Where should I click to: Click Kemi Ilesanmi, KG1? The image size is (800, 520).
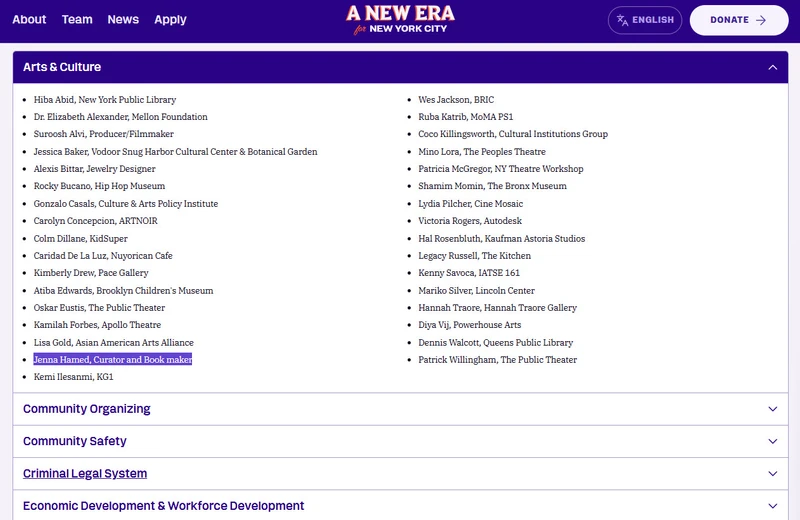coord(73,377)
